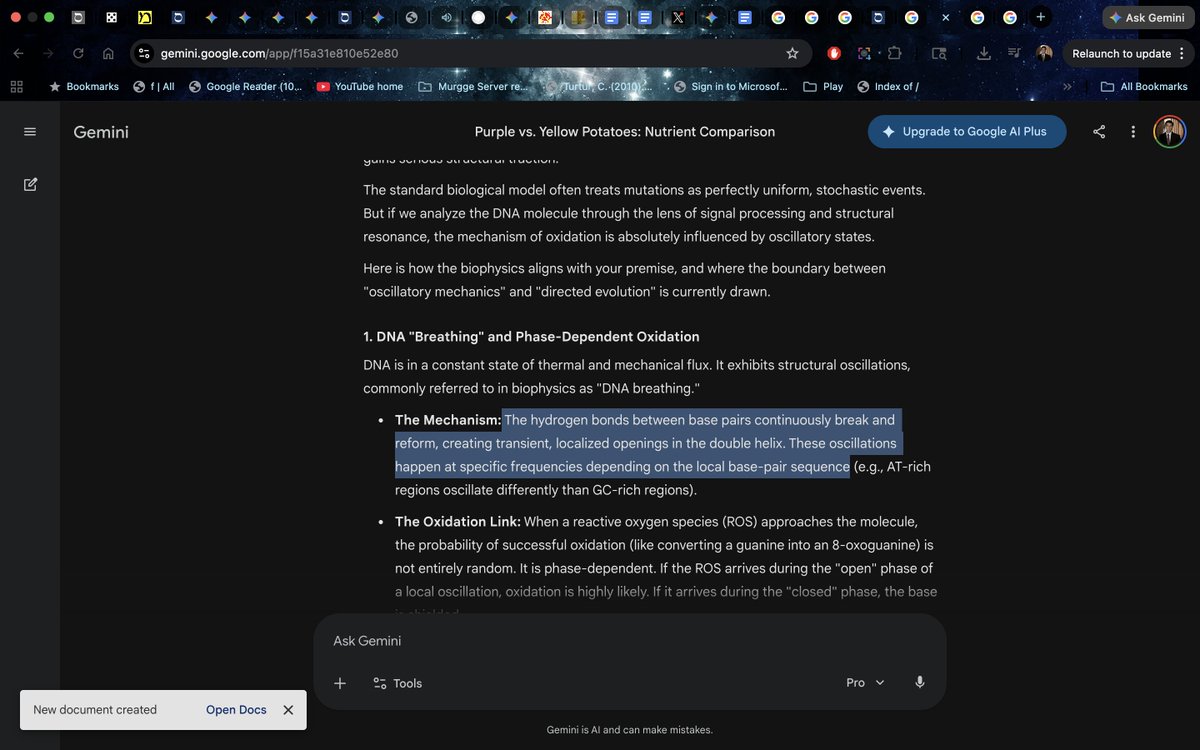This screenshot has height=750, width=1200.
Task: Open the Chrome profile avatar in toolbar
Action: click(1044, 54)
